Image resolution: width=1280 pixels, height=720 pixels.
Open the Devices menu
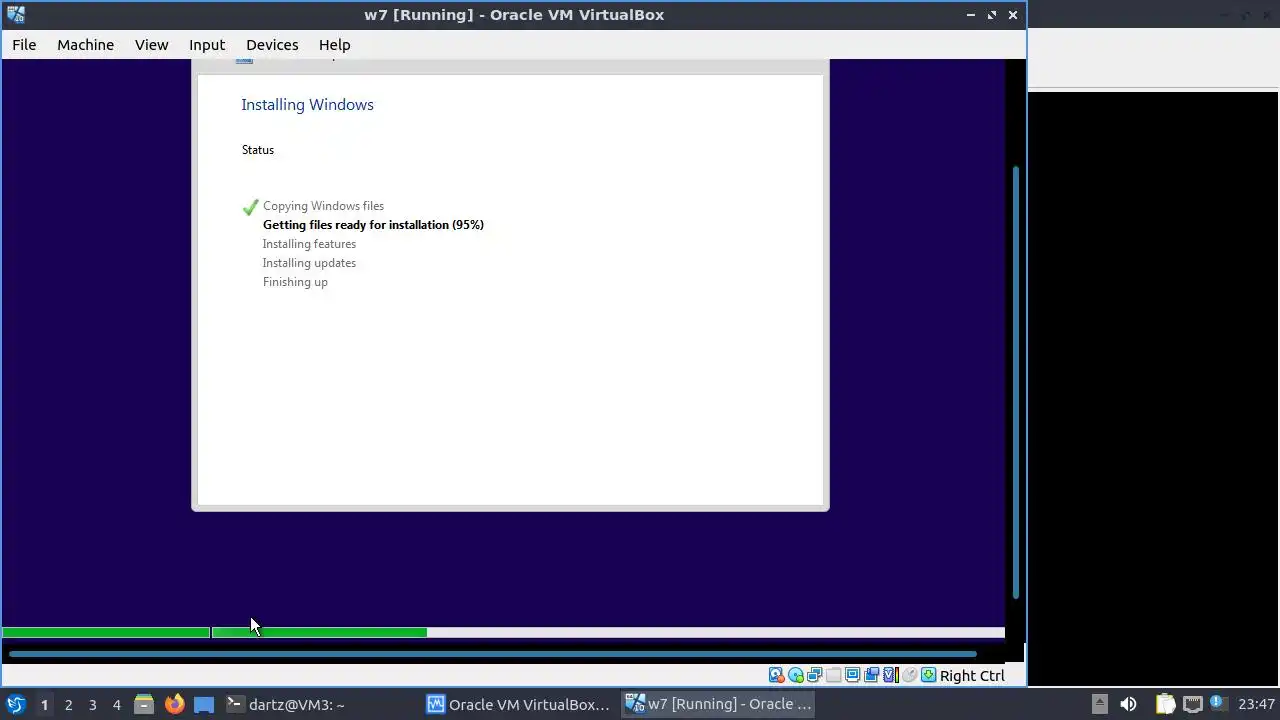point(272,45)
